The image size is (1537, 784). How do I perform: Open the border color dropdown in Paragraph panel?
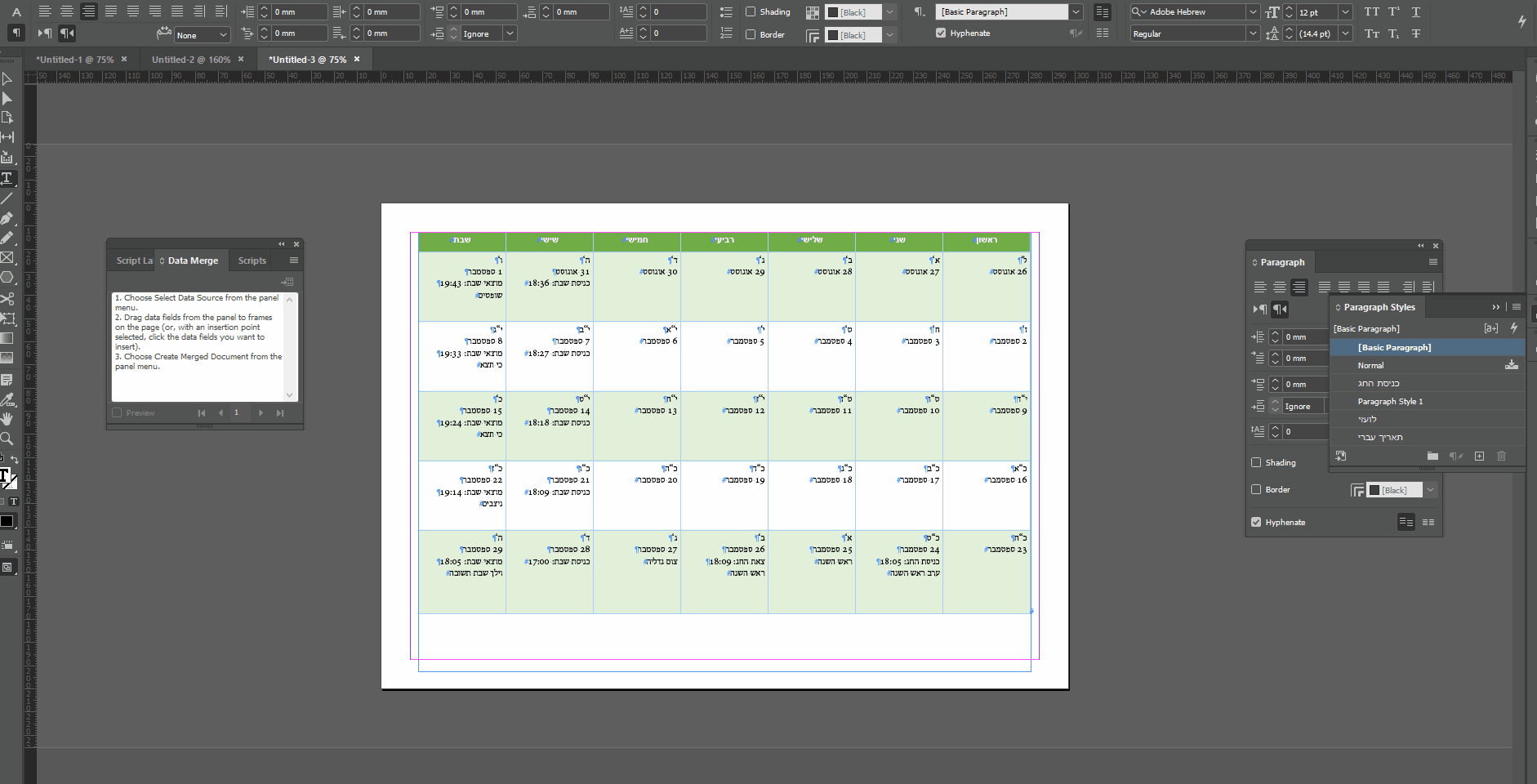pyautogui.click(x=1430, y=490)
